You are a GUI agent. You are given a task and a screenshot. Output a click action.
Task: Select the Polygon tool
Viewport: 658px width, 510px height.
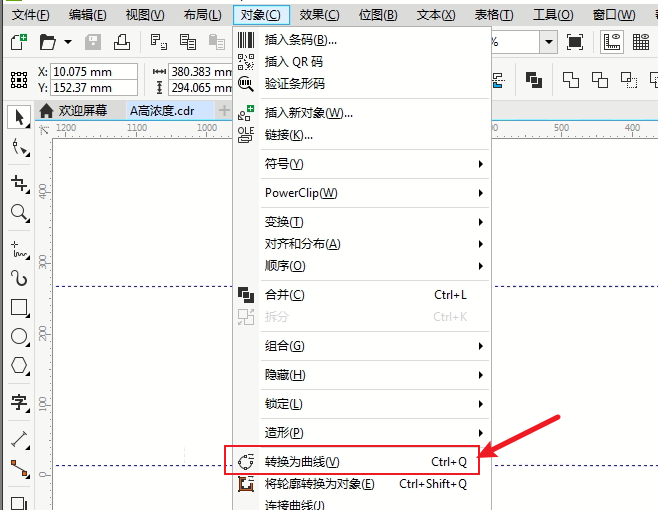click(20, 366)
